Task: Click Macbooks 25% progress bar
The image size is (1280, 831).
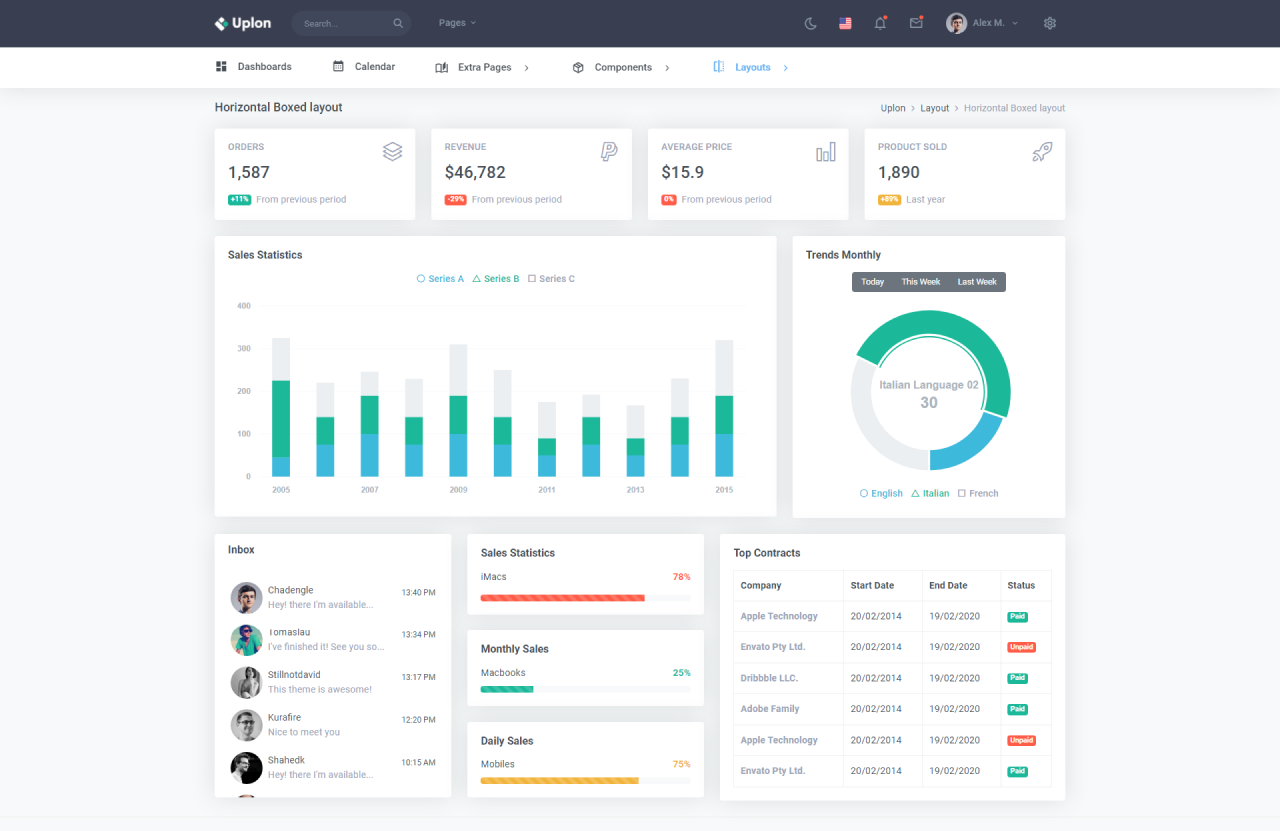Action: click(585, 689)
